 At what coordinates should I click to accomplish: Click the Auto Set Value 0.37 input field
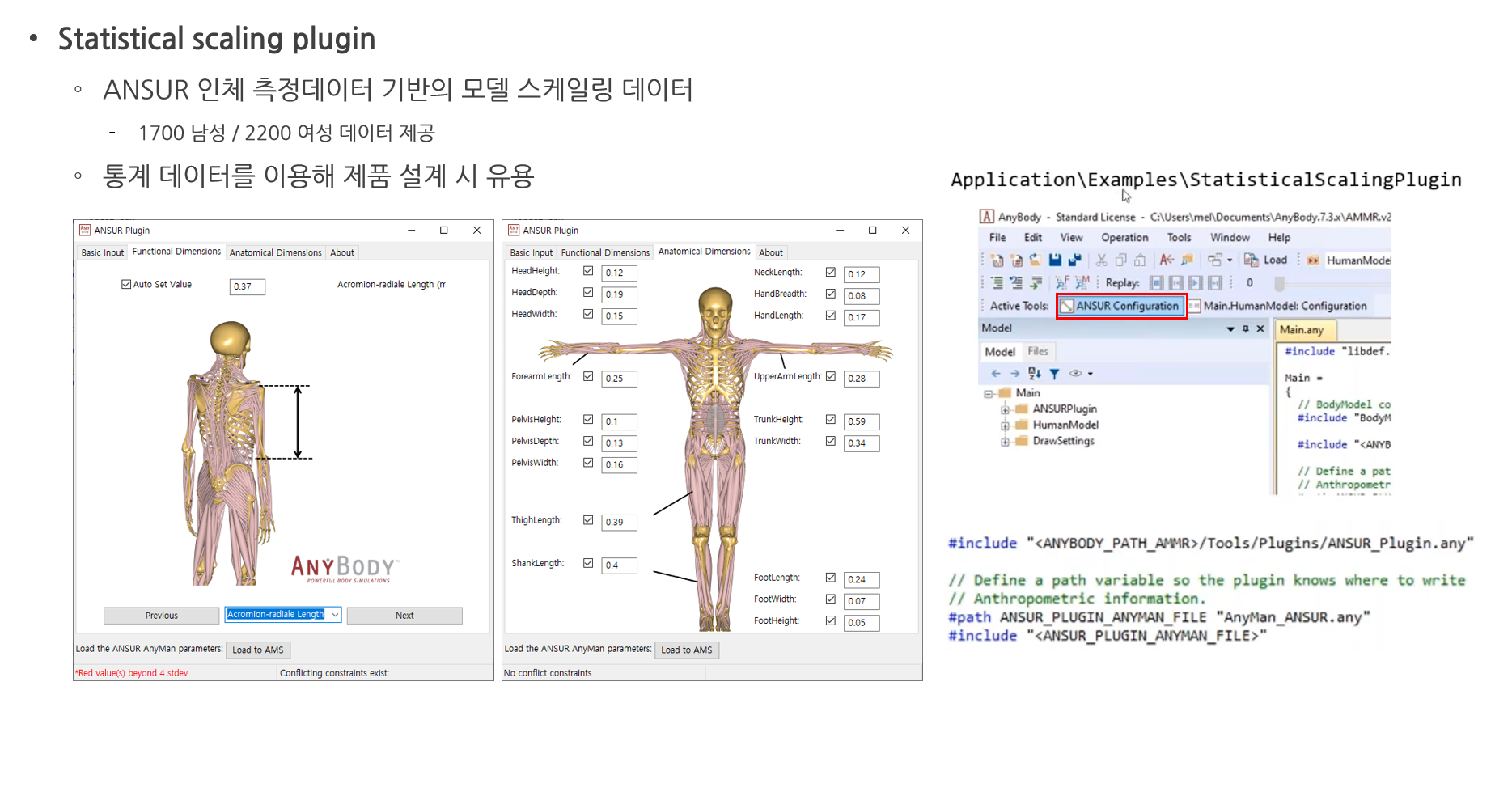point(248,286)
